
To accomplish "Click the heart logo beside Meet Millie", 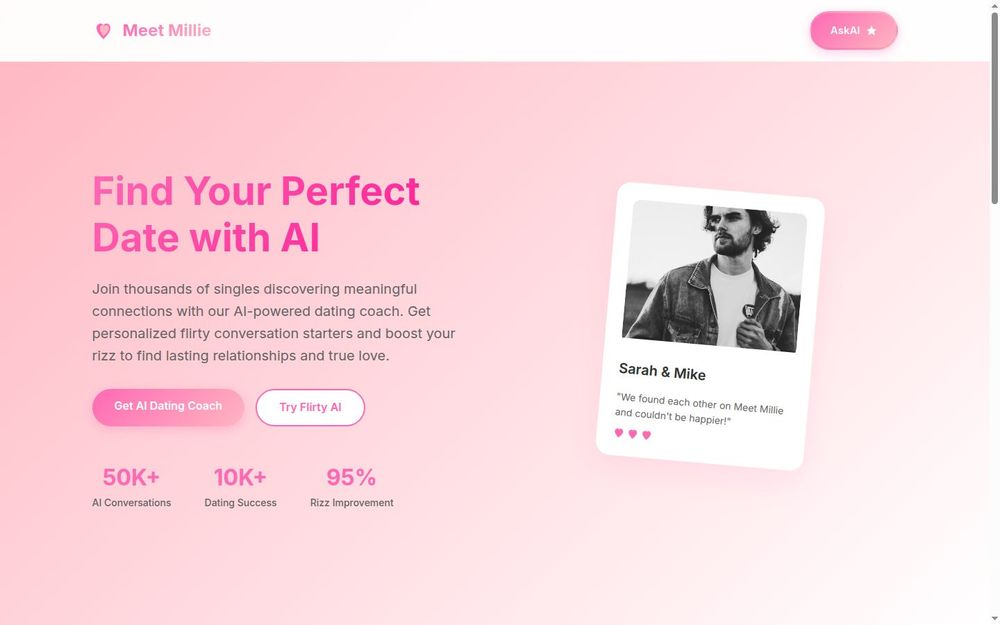I will (x=104, y=30).
